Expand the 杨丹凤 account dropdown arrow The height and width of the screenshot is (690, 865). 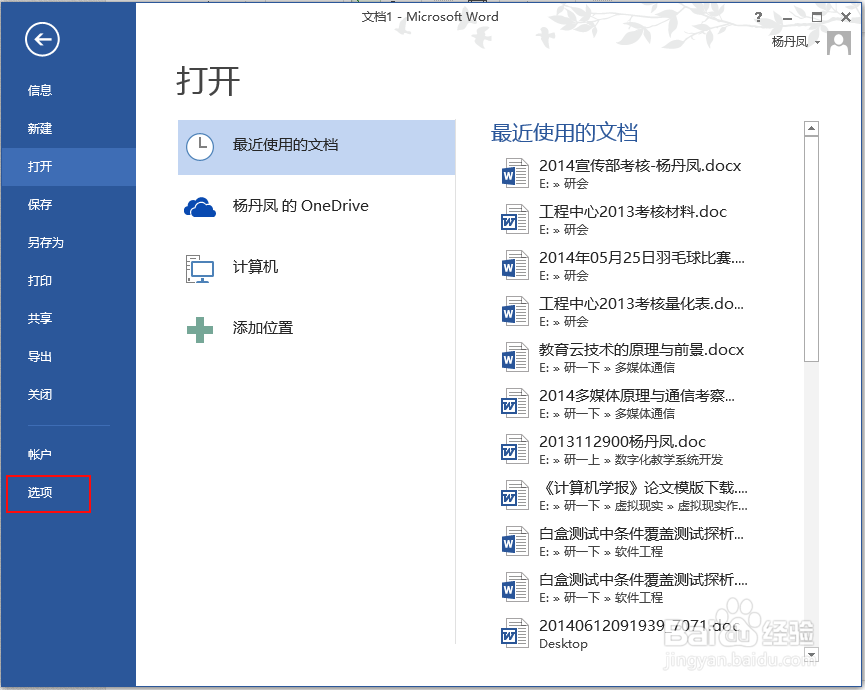(818, 42)
